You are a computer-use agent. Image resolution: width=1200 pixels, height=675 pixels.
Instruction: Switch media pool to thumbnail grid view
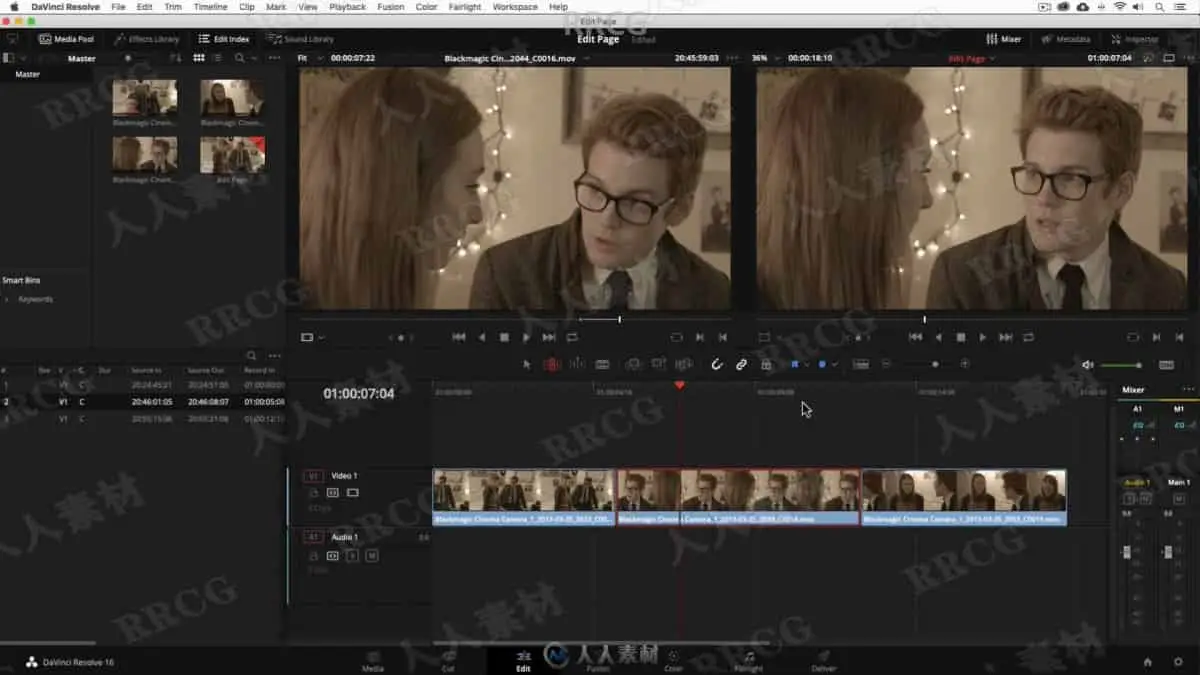(x=200, y=59)
